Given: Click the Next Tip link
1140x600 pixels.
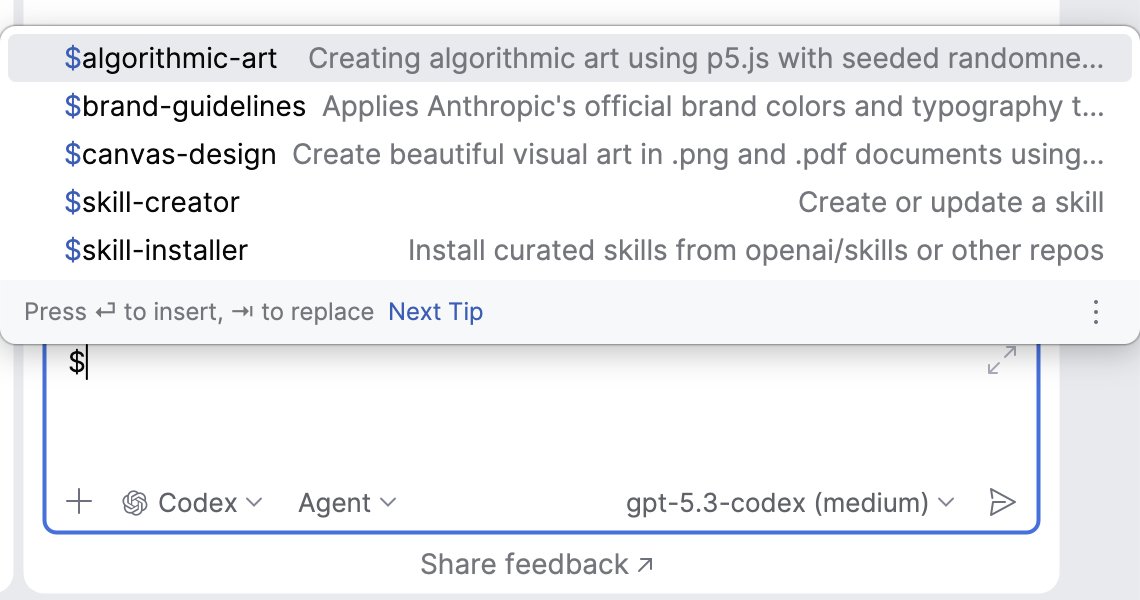Looking at the screenshot, I should tap(435, 312).
